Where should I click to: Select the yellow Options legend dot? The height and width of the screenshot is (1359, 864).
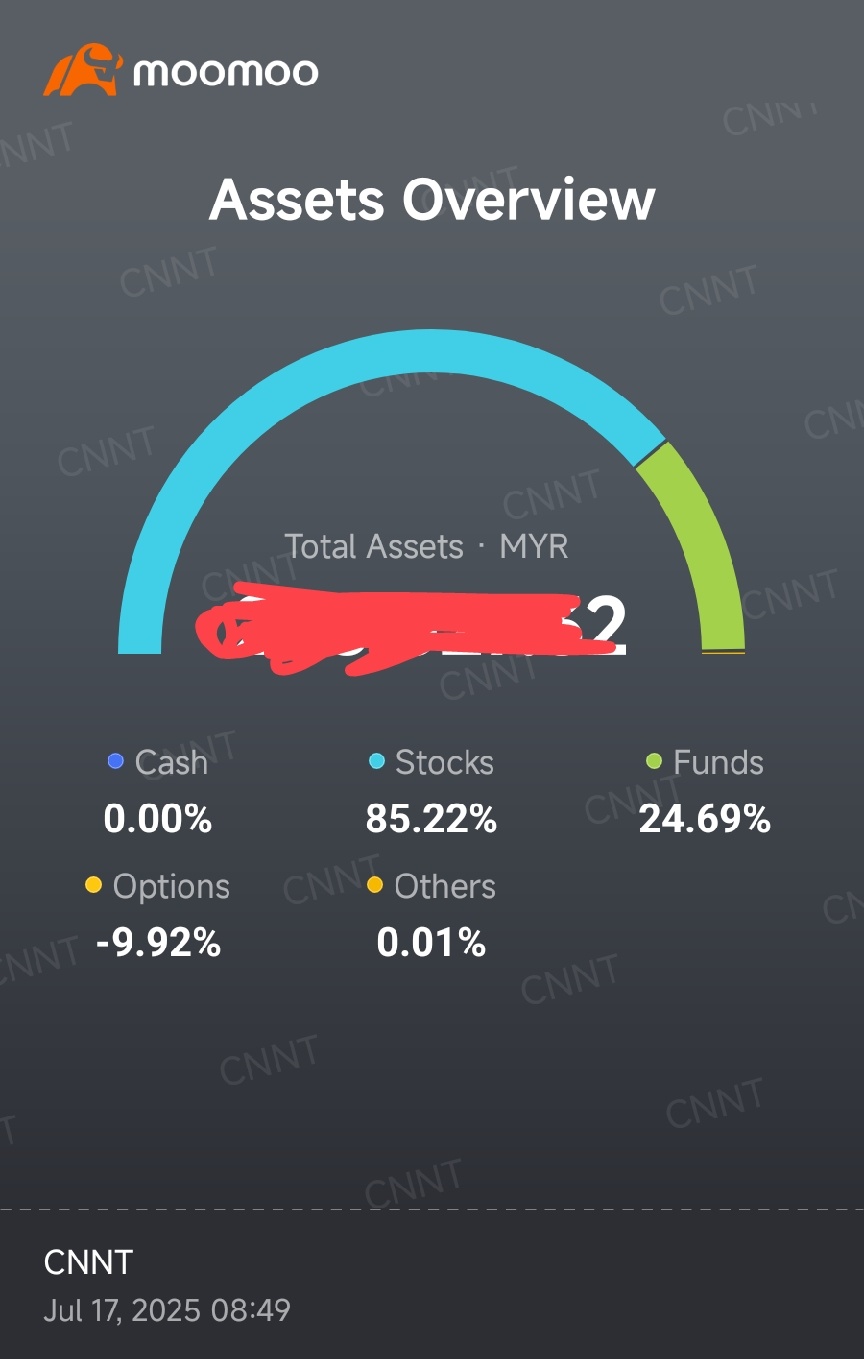click(94, 885)
